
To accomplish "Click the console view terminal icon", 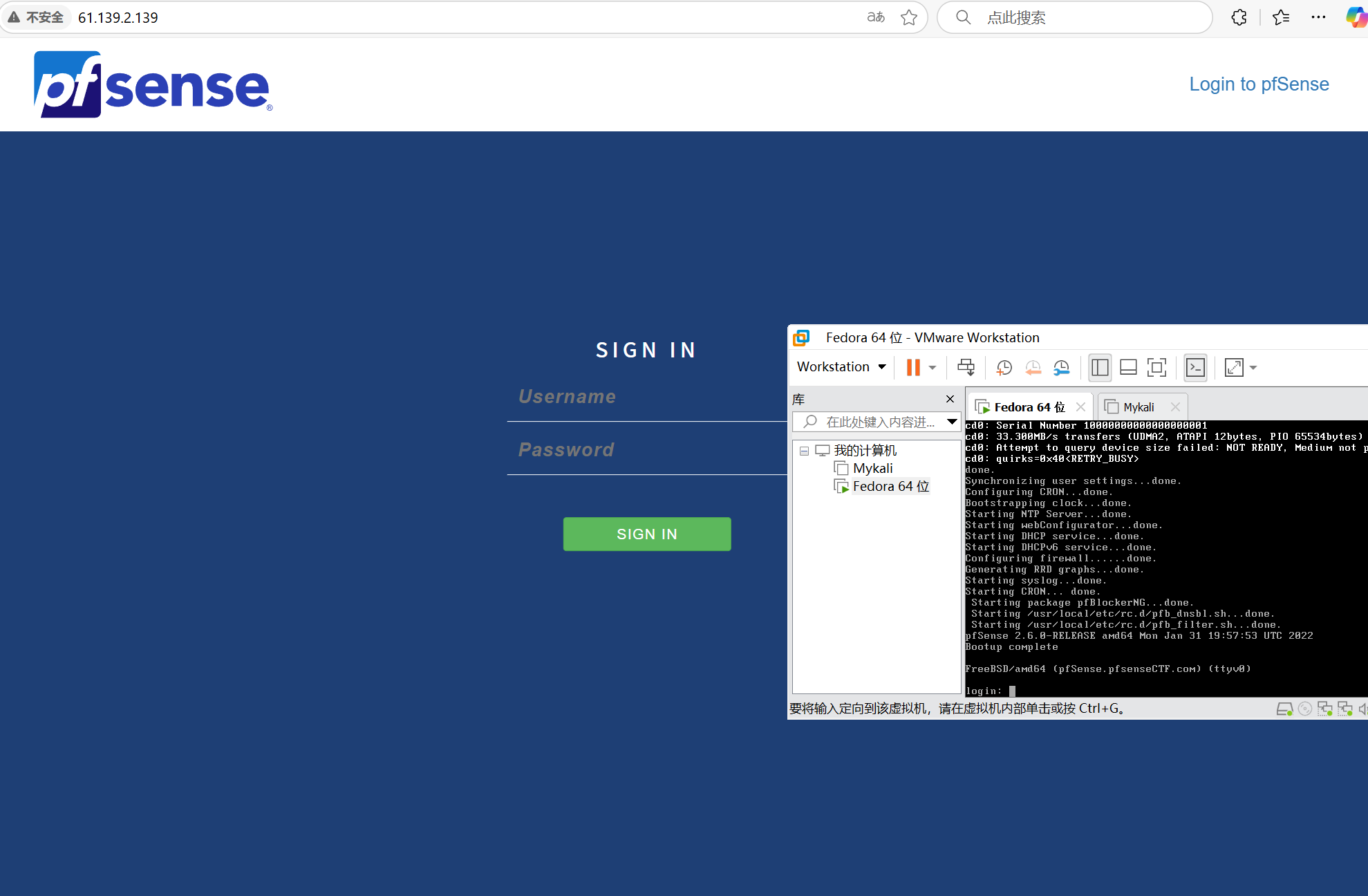I will tap(1195, 367).
